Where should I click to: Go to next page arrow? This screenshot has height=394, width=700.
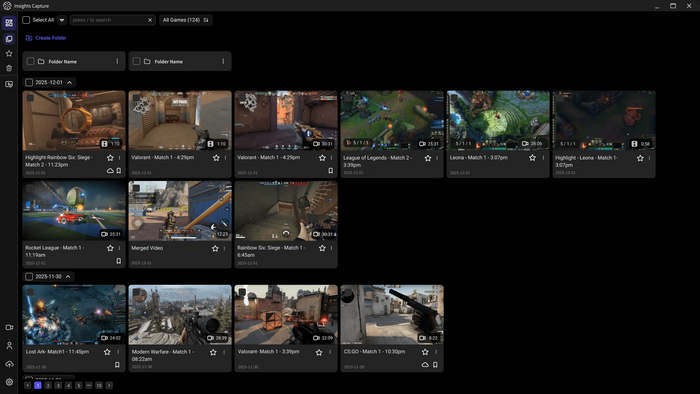[x=109, y=385]
